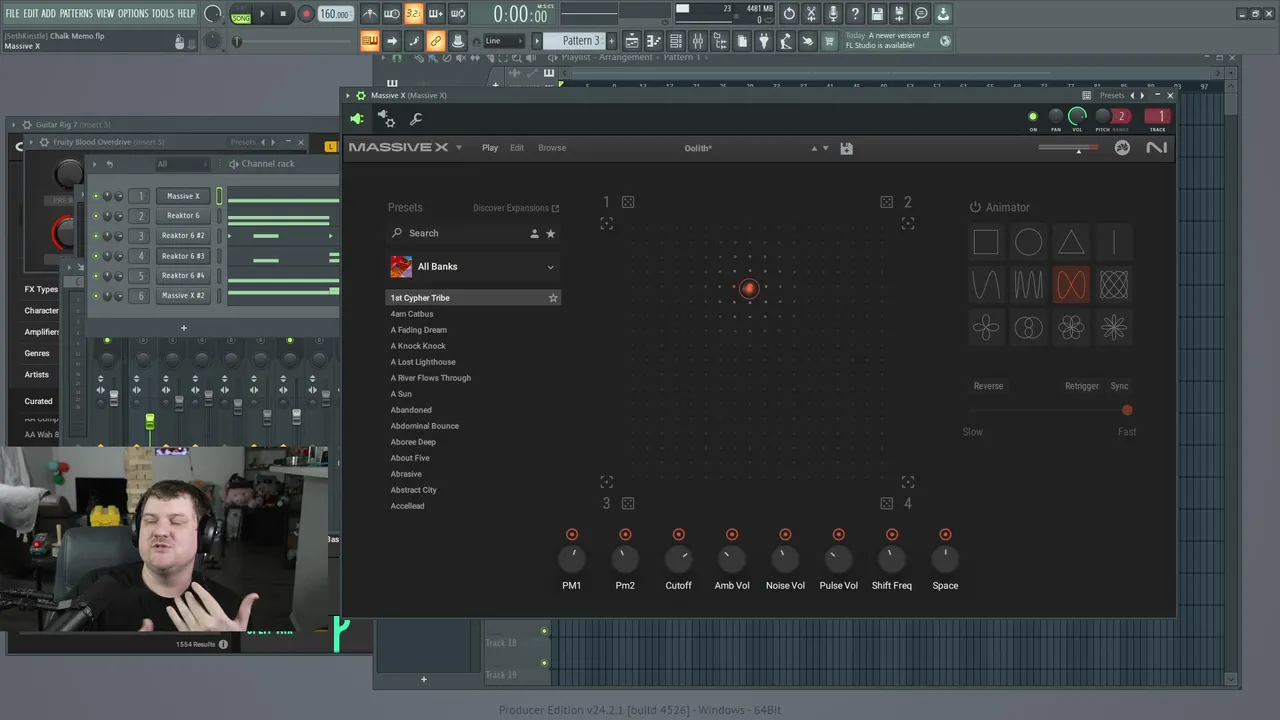
Task: Toggle Song/Pattern mode button
Action: (x=241, y=14)
